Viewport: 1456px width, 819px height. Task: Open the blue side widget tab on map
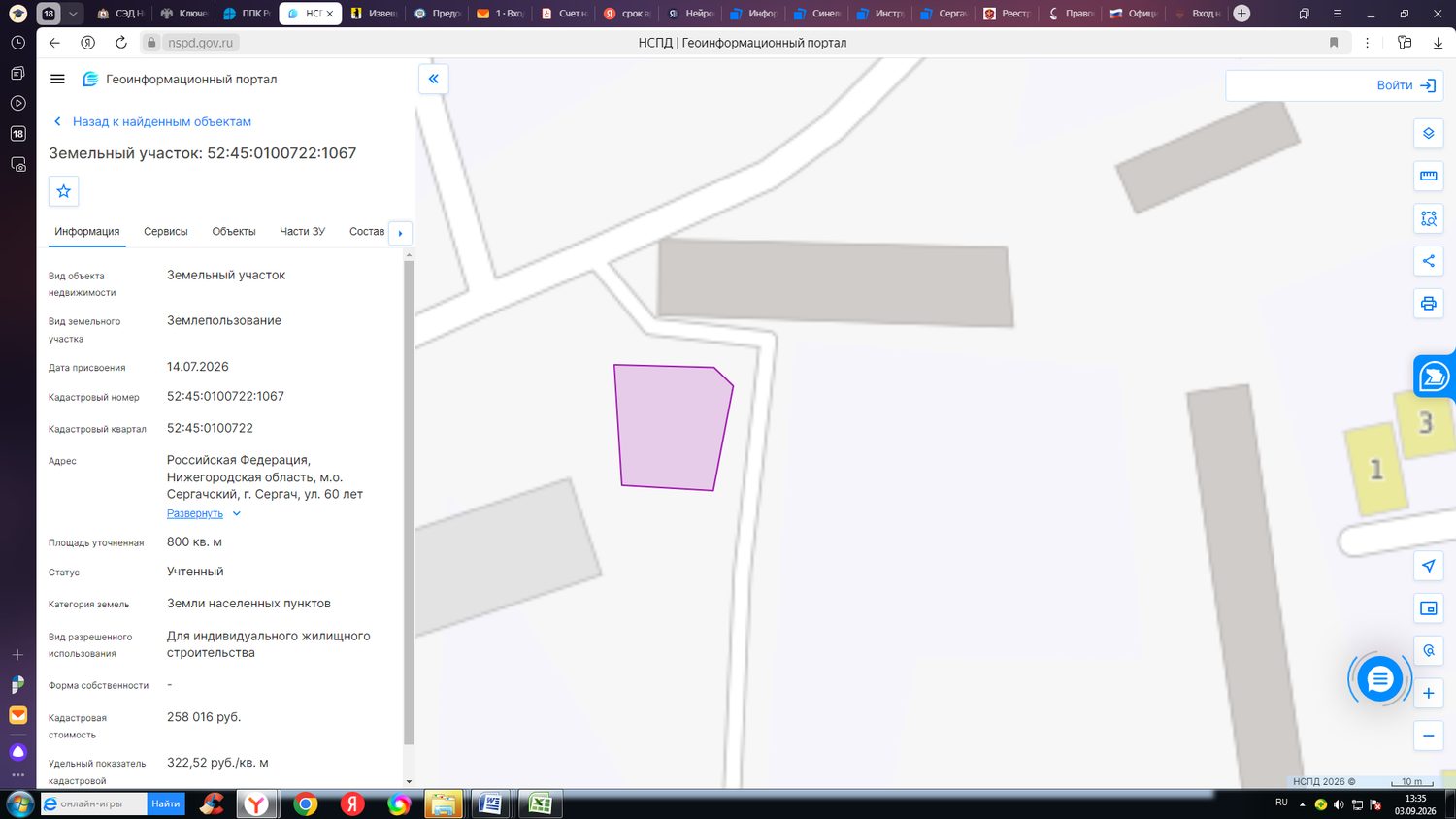point(1435,377)
